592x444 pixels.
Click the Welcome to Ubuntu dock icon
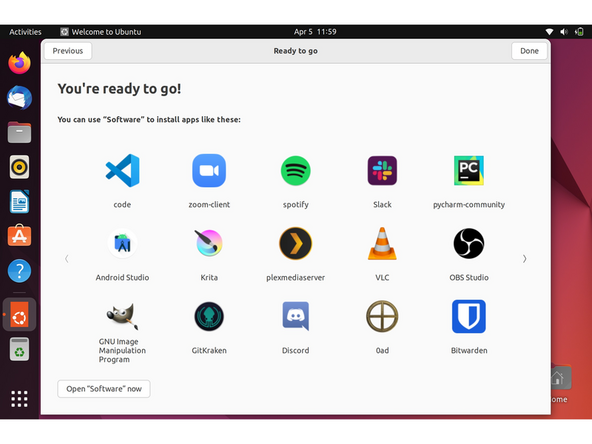[19, 314]
